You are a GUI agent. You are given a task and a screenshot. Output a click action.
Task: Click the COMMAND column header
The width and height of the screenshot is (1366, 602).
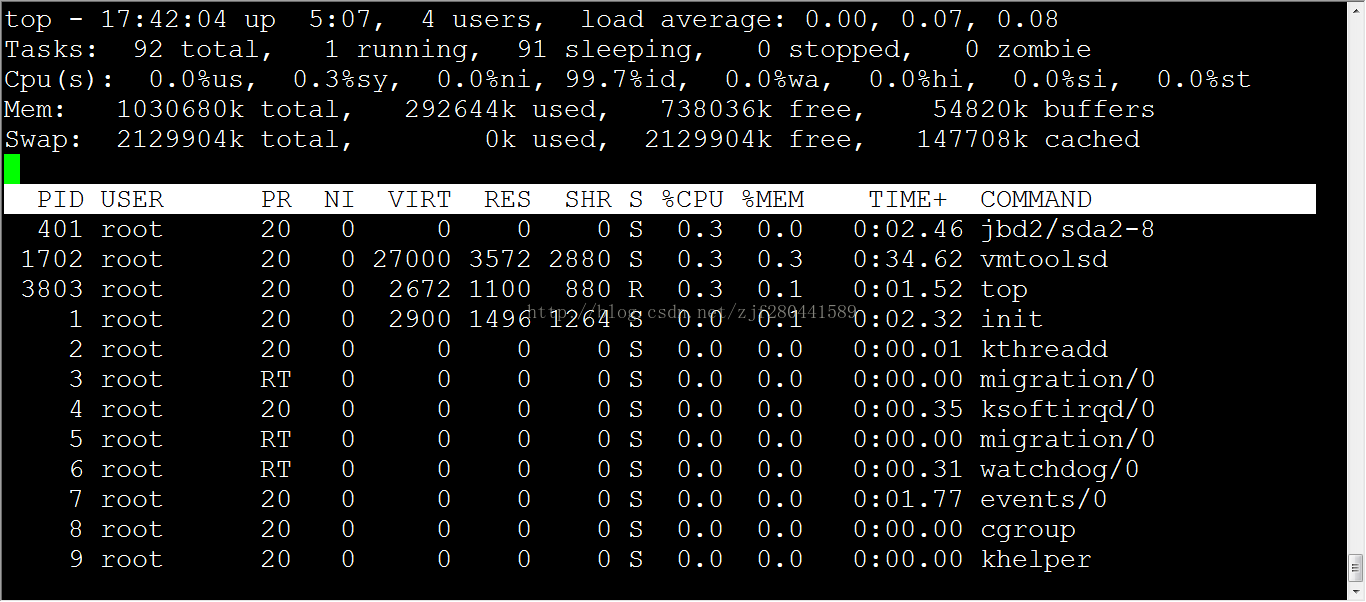click(1036, 199)
